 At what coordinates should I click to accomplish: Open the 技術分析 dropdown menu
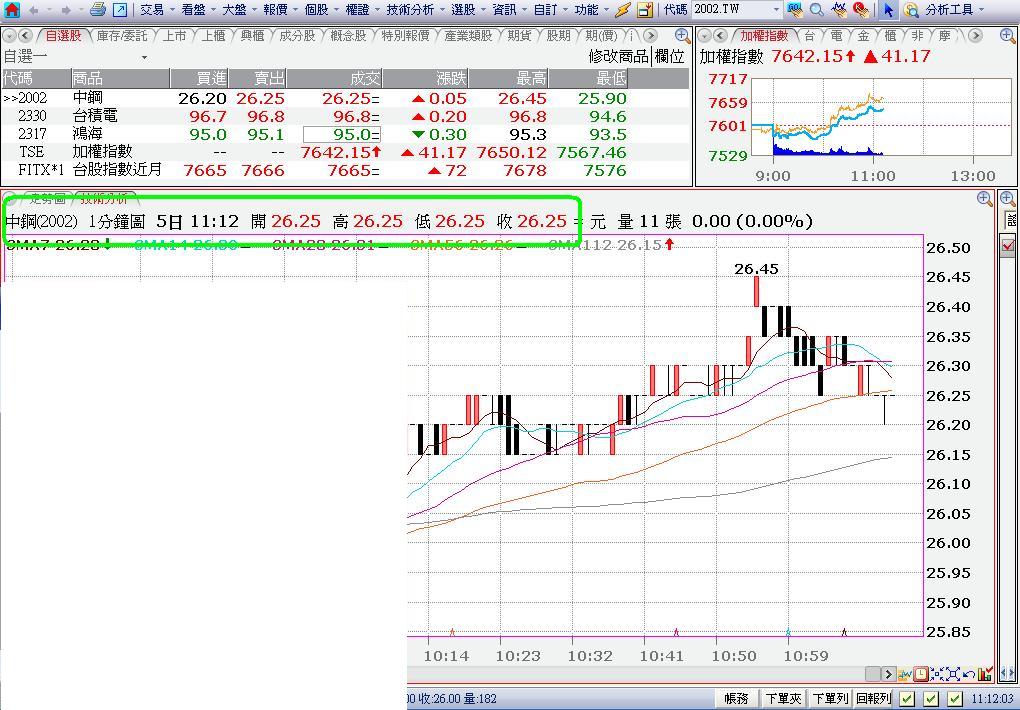pyautogui.click(x=415, y=10)
